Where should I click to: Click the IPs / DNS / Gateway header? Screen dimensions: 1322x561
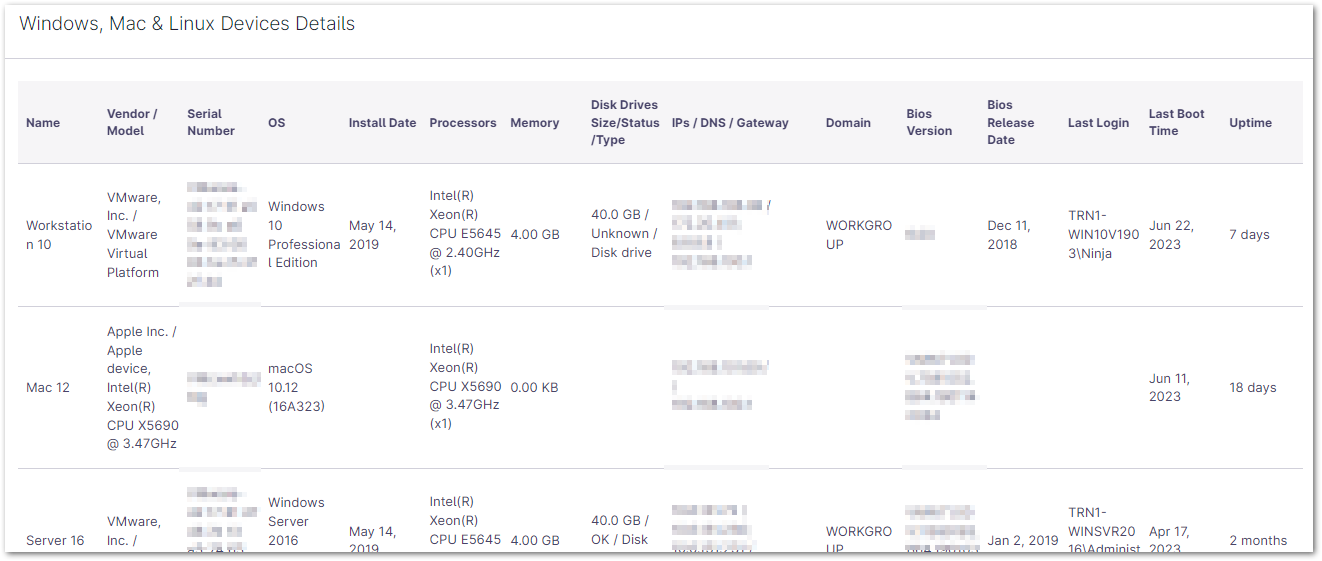pyautogui.click(x=730, y=123)
